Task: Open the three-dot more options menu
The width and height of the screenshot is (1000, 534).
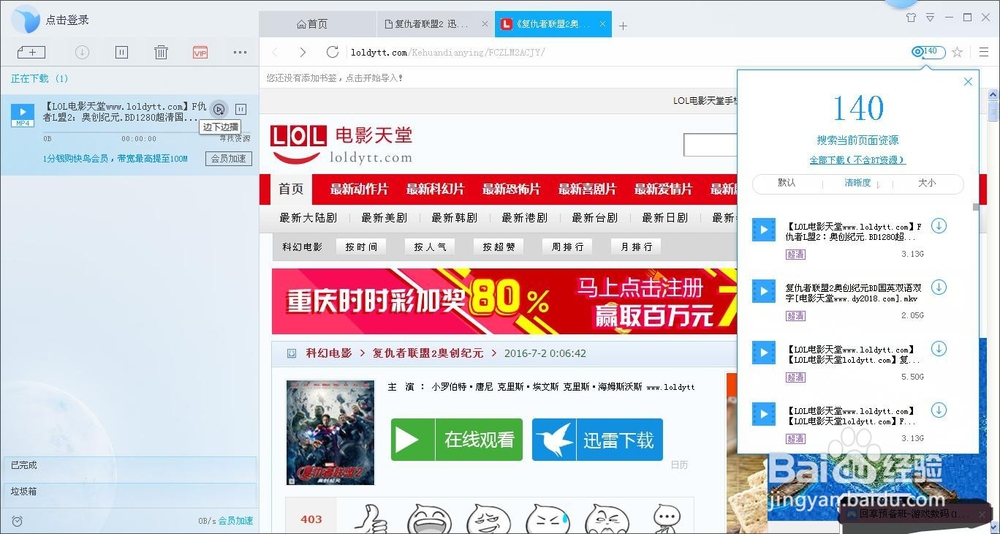Action: [240, 52]
